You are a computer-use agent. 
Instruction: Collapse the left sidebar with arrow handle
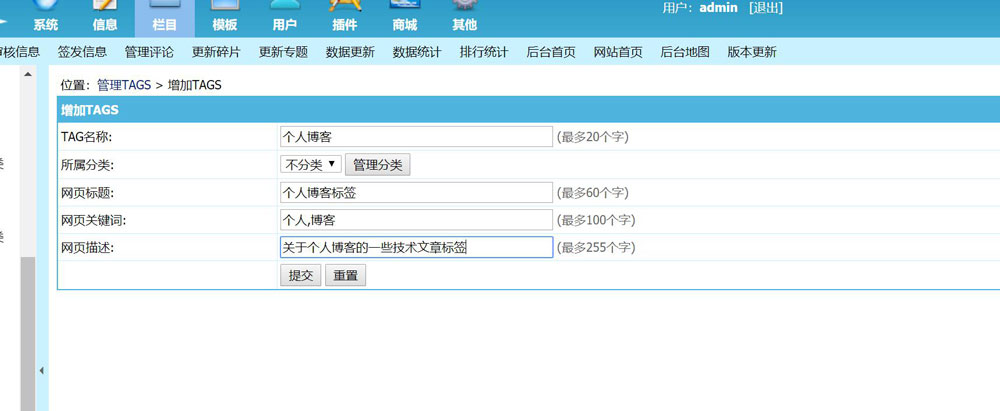coord(42,371)
